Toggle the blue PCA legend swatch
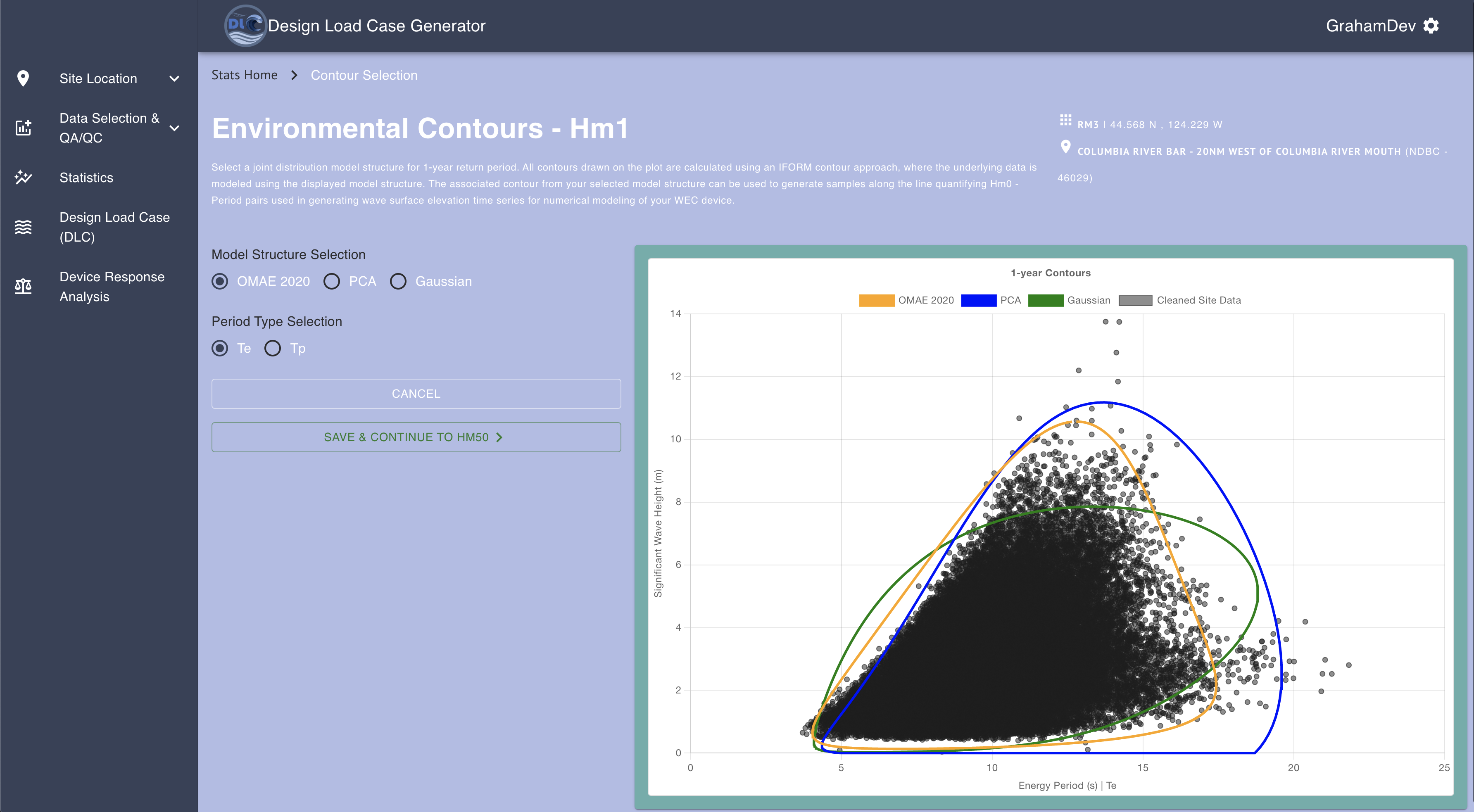The width and height of the screenshot is (1474, 812). pos(979,300)
